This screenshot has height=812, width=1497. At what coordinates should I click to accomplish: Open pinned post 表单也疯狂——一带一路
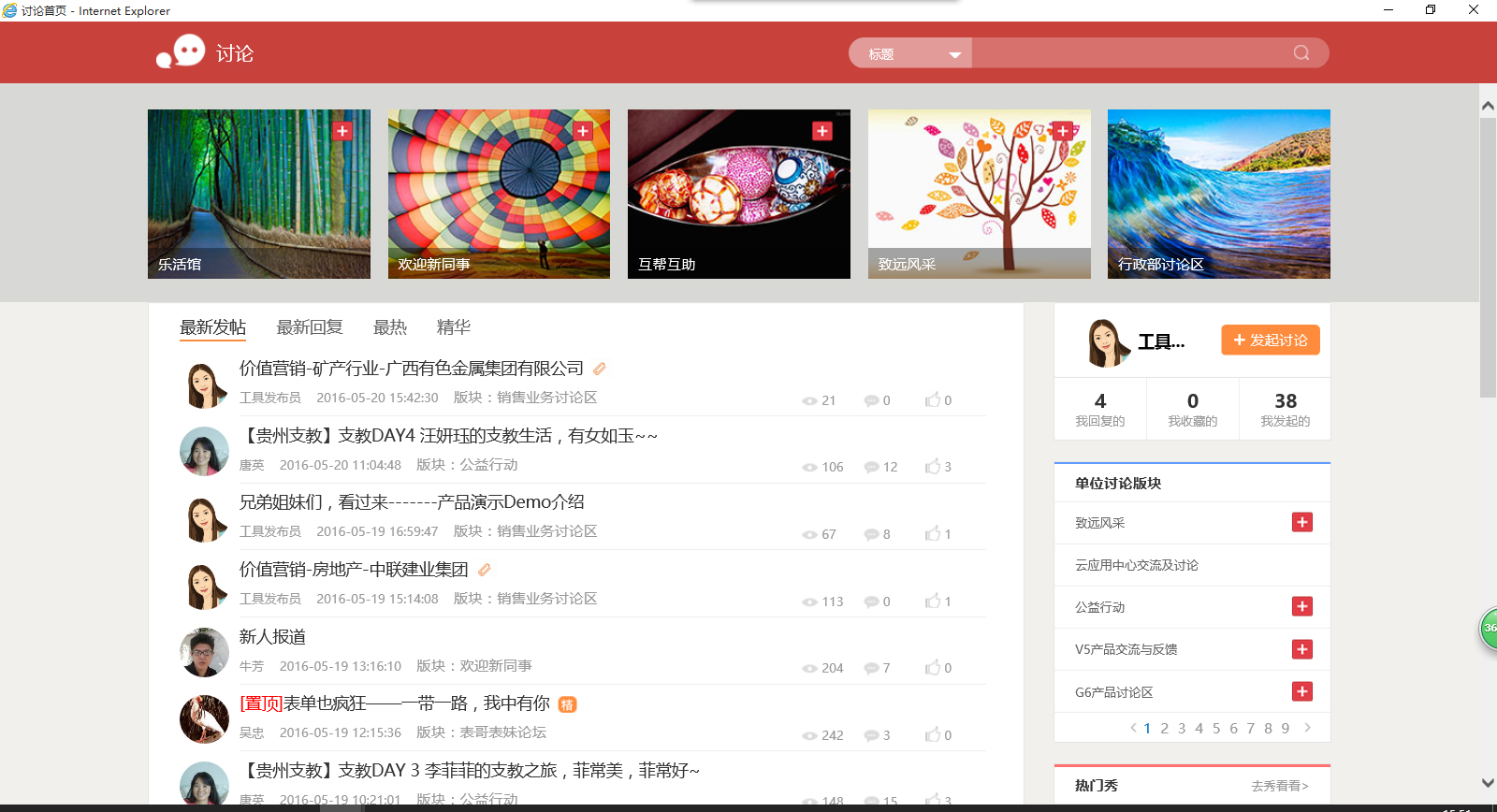395,703
